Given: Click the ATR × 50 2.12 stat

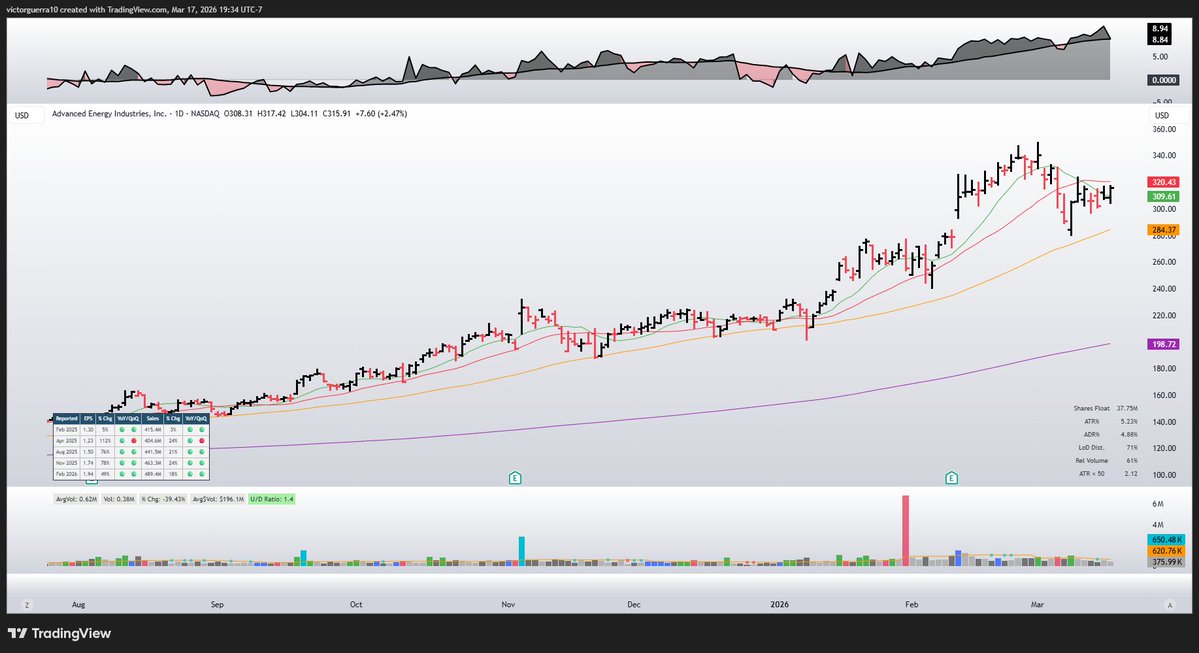Looking at the screenshot, I should [1106, 473].
